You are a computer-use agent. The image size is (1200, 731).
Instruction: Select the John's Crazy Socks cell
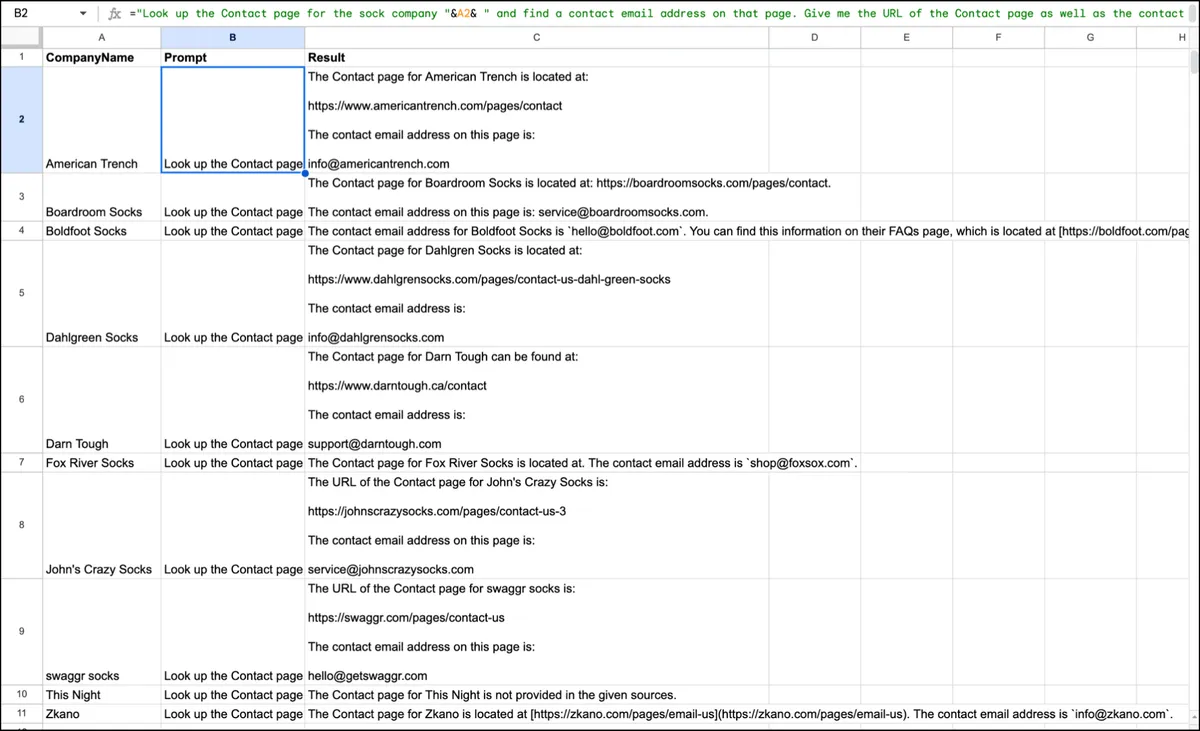pos(102,525)
